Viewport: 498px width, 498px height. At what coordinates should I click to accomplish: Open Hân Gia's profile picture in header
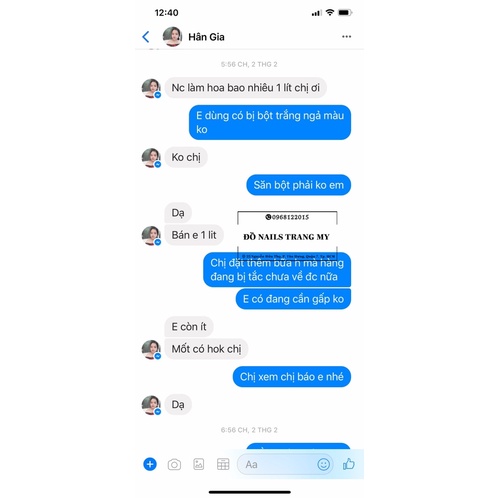[x=172, y=36]
